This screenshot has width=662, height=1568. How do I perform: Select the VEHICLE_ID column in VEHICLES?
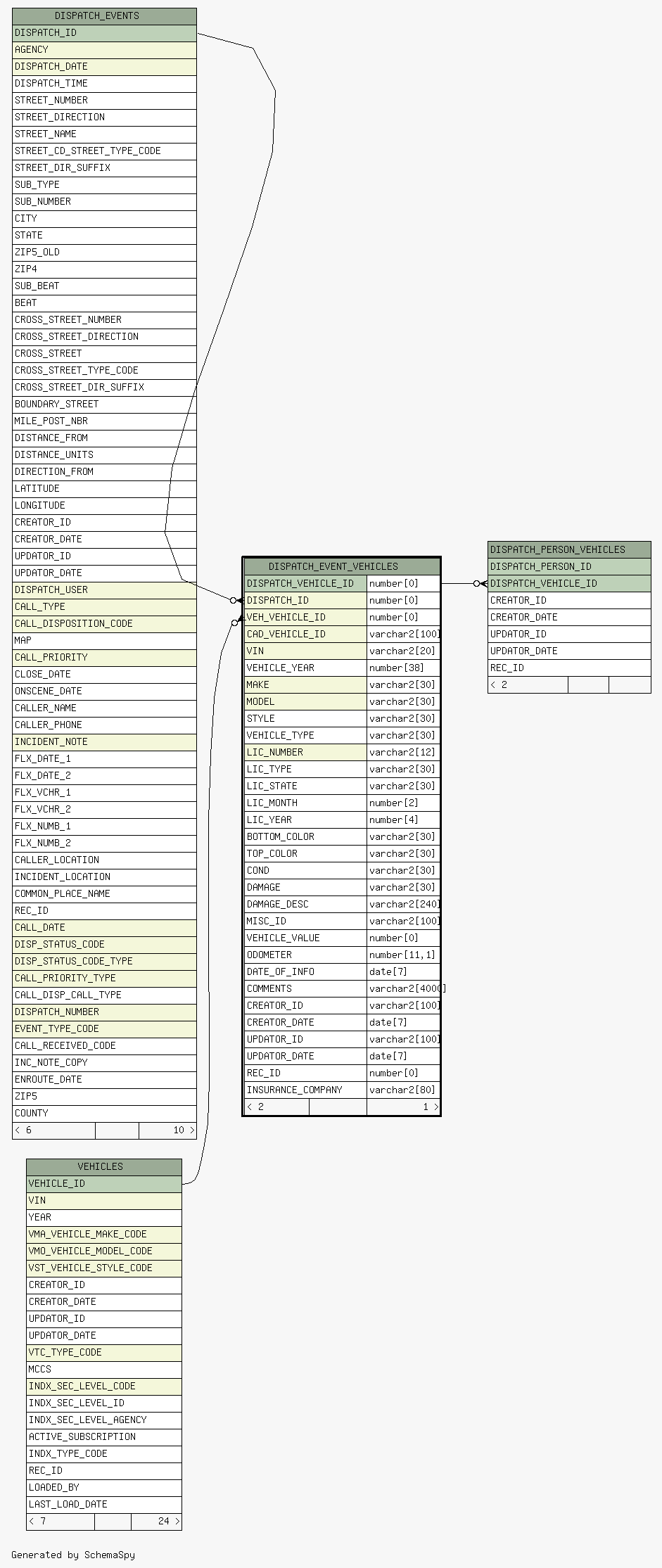pyautogui.click(x=104, y=1183)
